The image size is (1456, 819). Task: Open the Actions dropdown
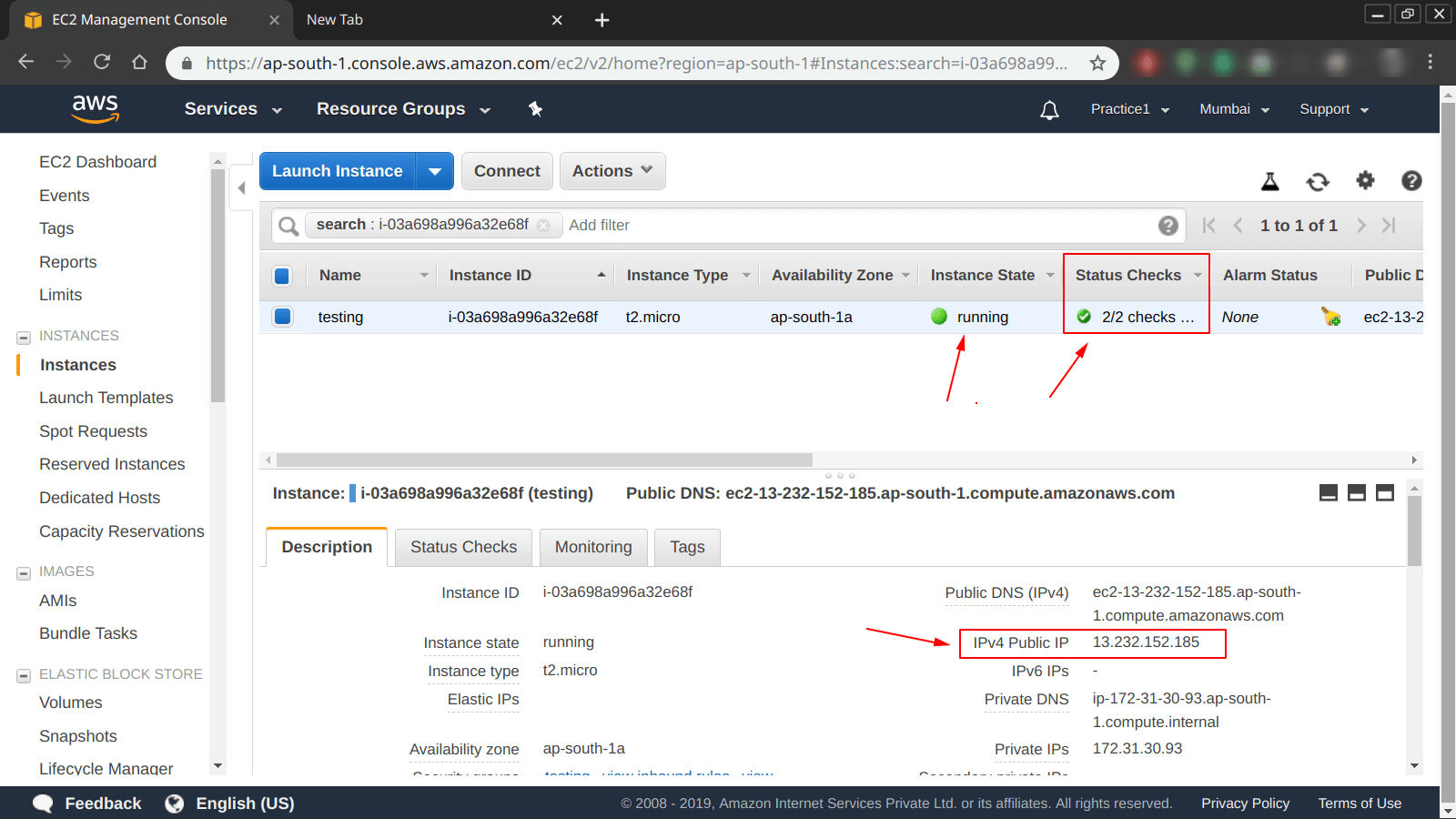(612, 171)
